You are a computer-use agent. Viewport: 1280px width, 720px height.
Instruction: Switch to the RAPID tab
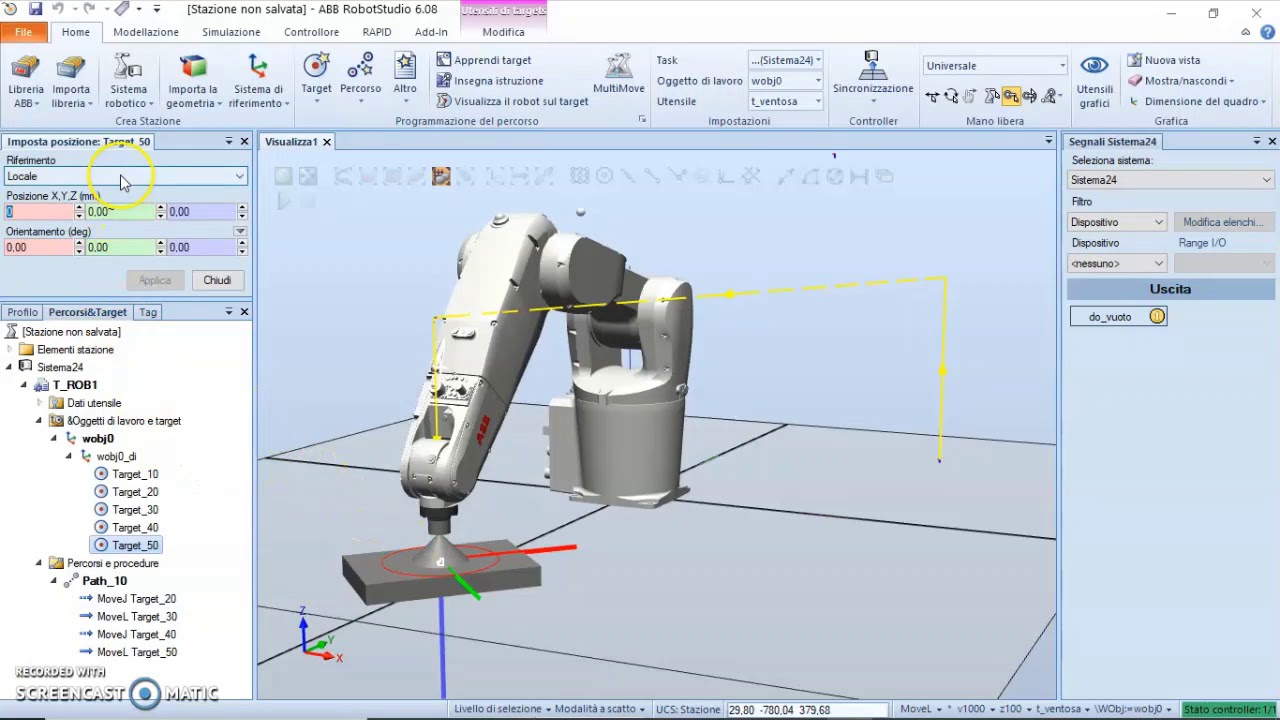(377, 32)
